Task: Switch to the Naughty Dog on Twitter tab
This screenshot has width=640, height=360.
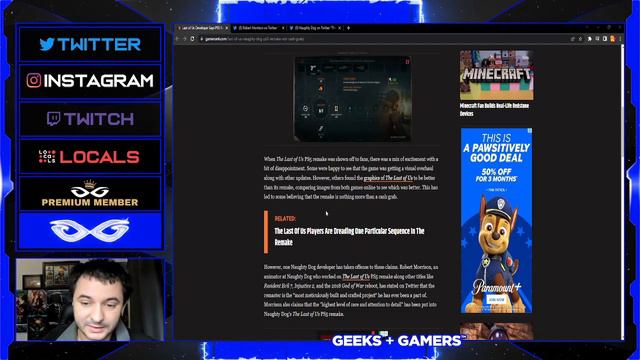Action: coord(314,28)
